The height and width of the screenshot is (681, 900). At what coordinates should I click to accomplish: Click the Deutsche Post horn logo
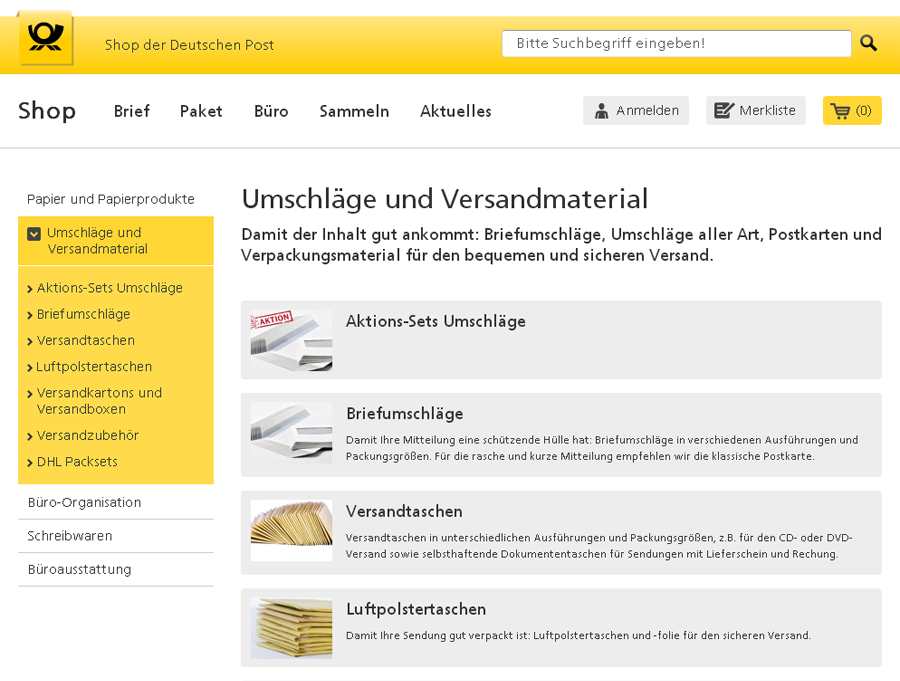46,38
